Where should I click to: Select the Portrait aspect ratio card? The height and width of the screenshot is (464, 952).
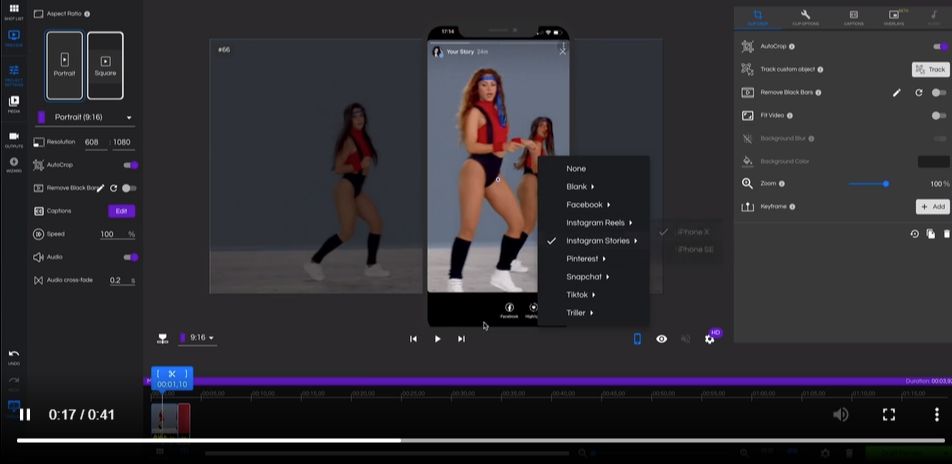point(64,66)
